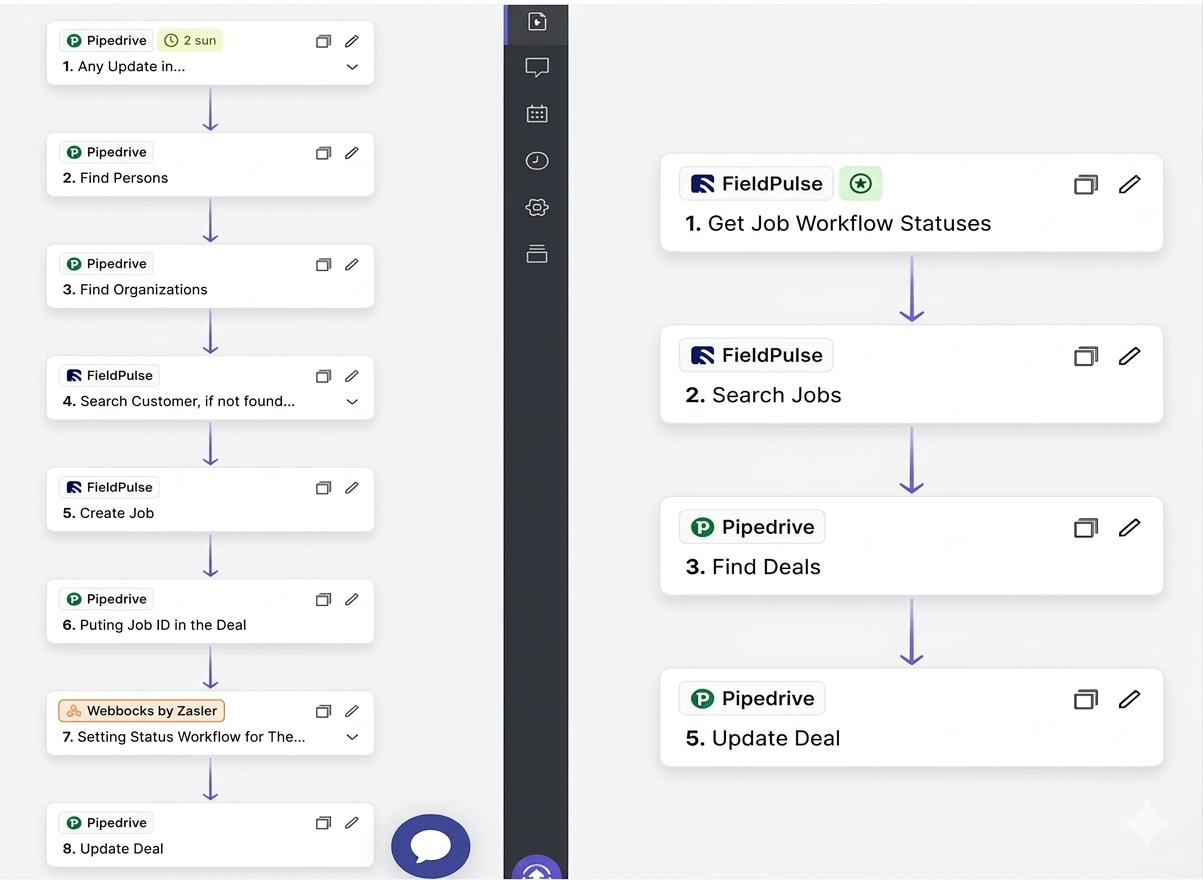This screenshot has width=1203, height=880.
Task: Click the Pipedrive badge on Puting Job ID step
Action: pos(105,598)
